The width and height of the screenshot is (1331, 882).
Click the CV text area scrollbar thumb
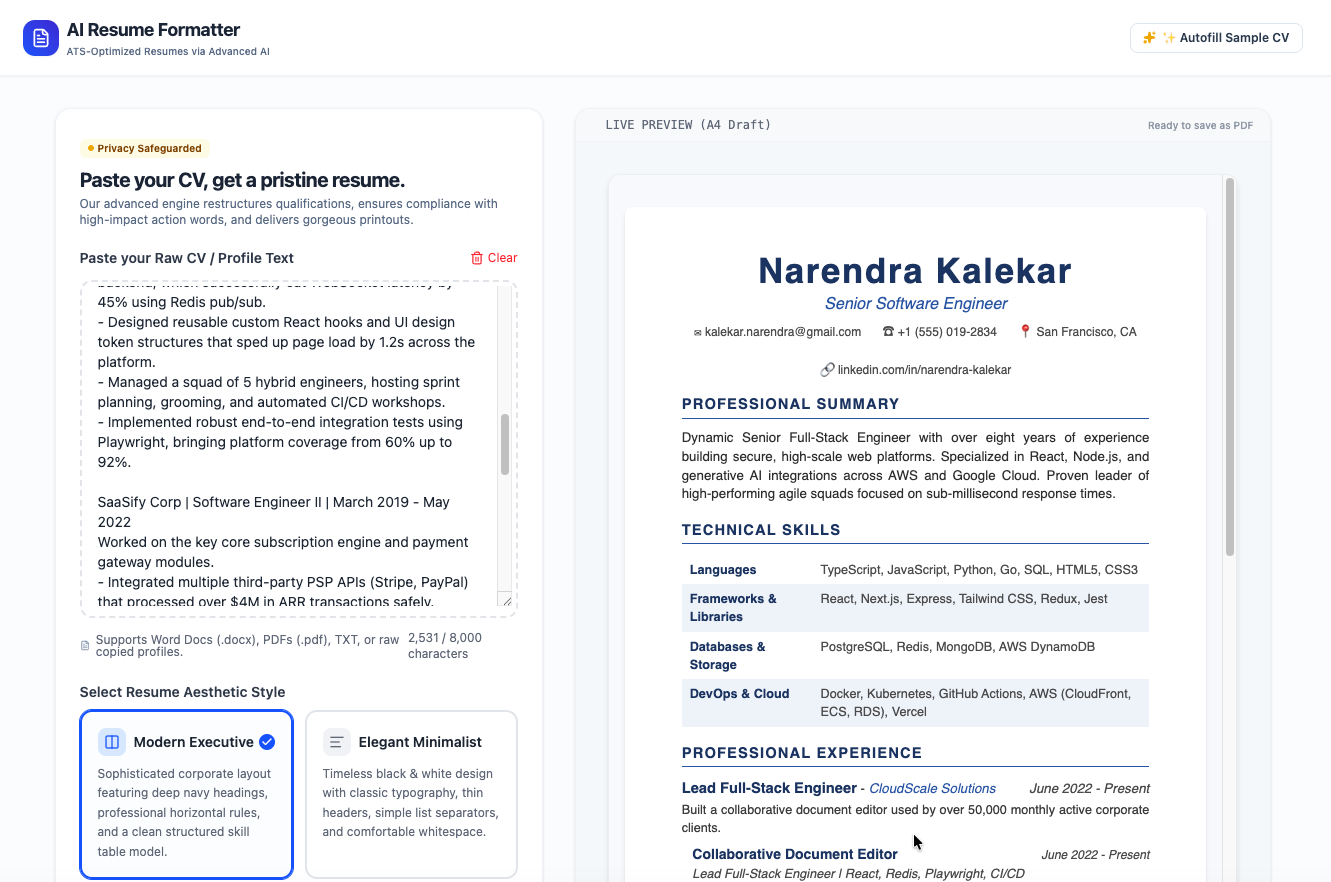pos(505,444)
